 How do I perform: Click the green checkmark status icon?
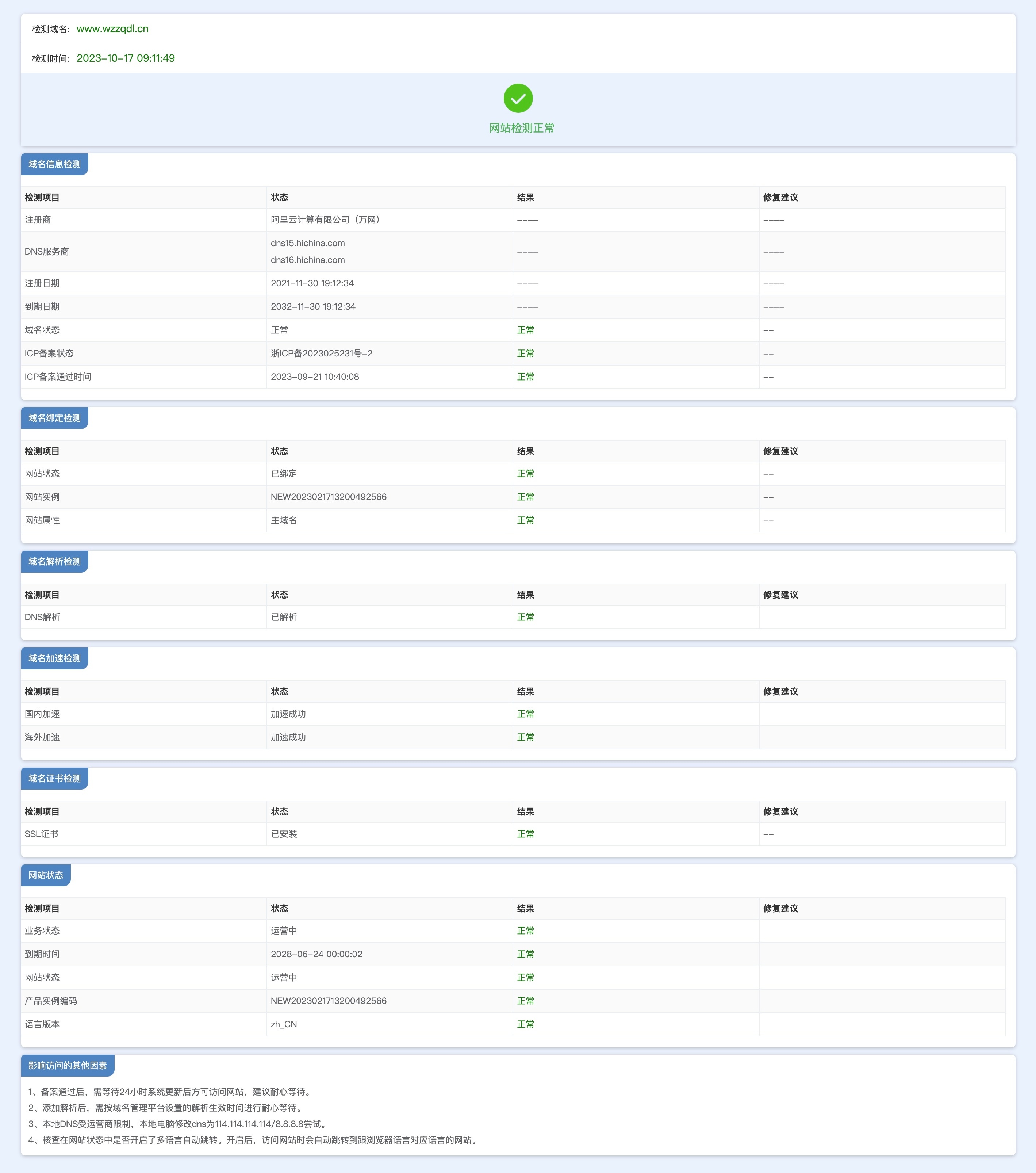518,99
